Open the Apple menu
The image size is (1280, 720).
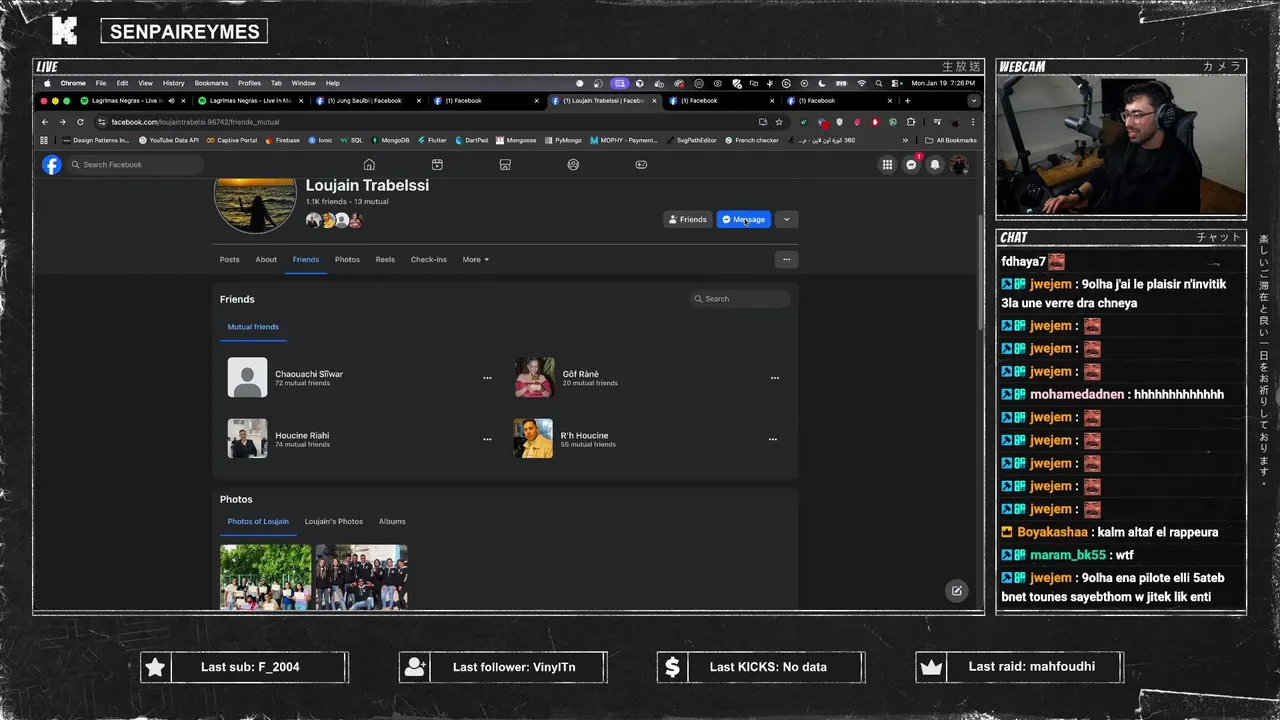pos(47,83)
